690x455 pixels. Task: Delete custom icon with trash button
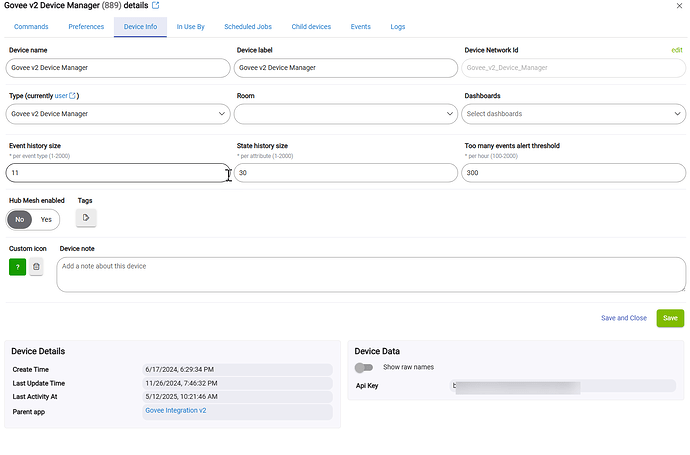[x=36, y=266]
